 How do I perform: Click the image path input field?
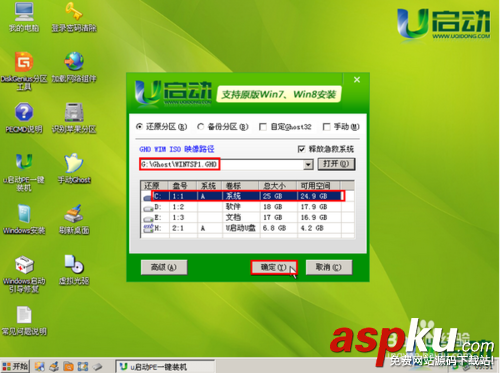(x=222, y=164)
